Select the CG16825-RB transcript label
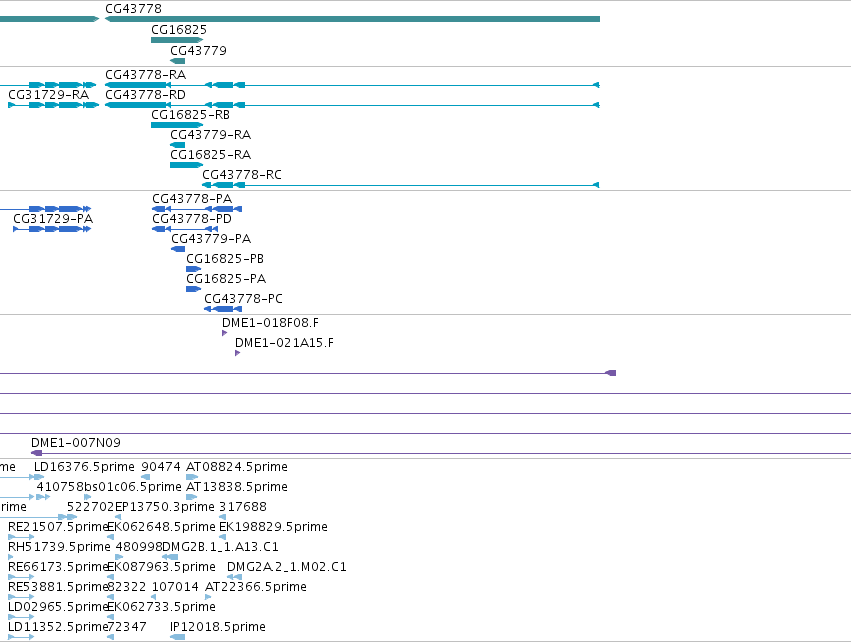 tap(190, 115)
